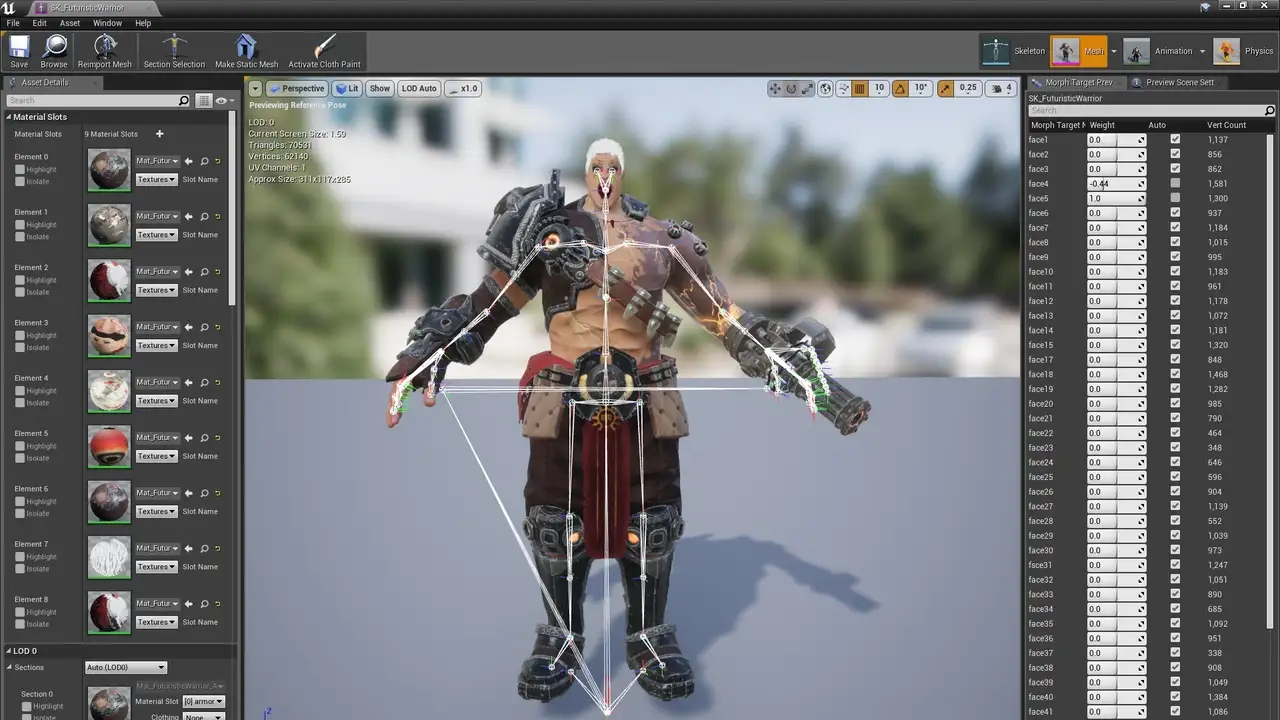The width and height of the screenshot is (1280, 720).
Task: Toggle Auto checkbox for face4 morph target
Action: [x=1175, y=184]
